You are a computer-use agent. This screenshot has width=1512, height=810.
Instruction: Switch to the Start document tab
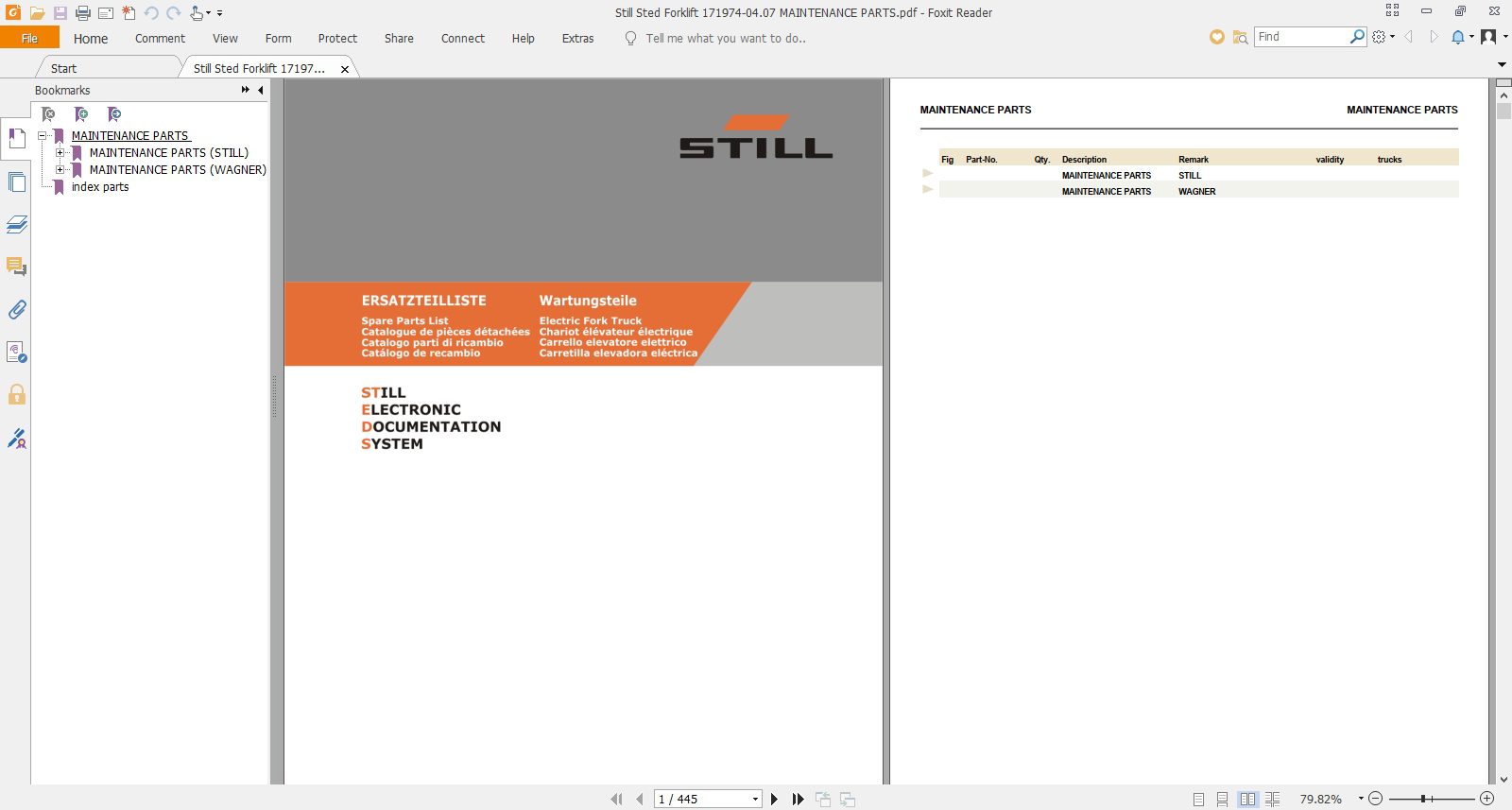63,68
